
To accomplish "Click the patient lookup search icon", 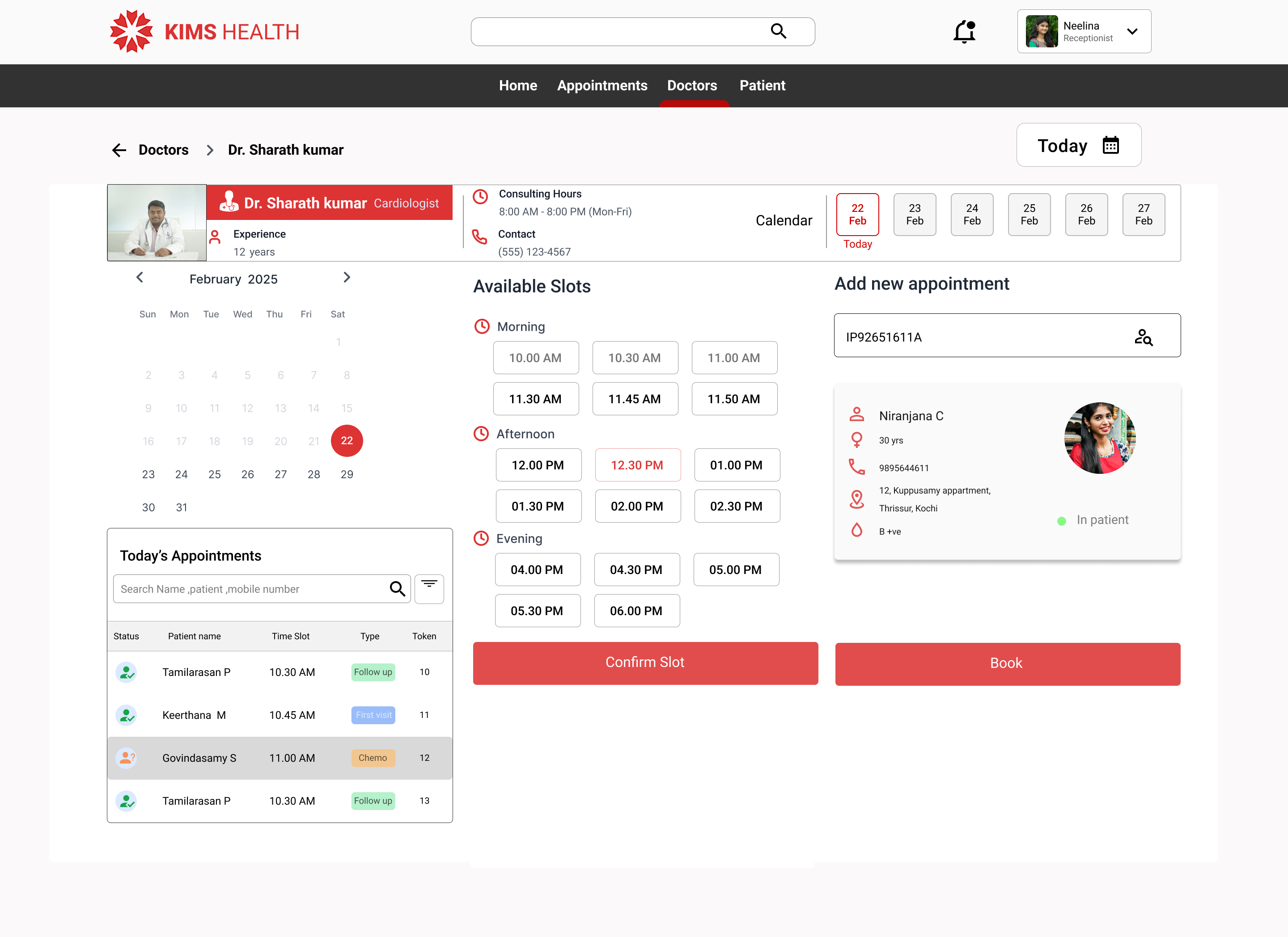I will point(1143,337).
